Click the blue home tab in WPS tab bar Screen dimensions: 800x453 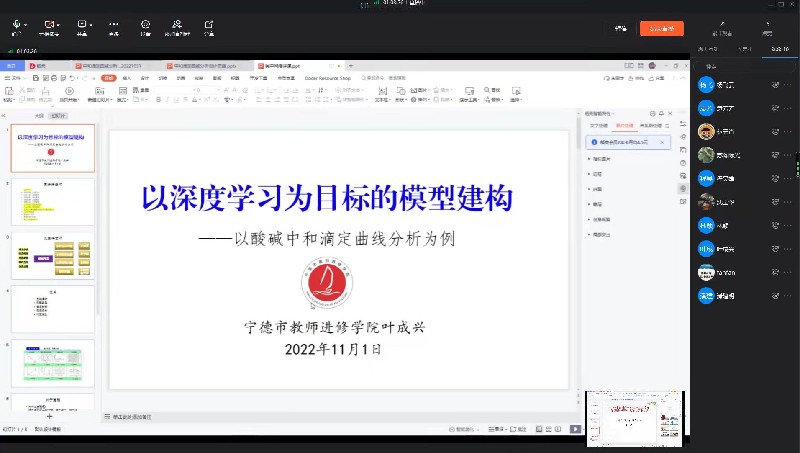click(x=11, y=66)
